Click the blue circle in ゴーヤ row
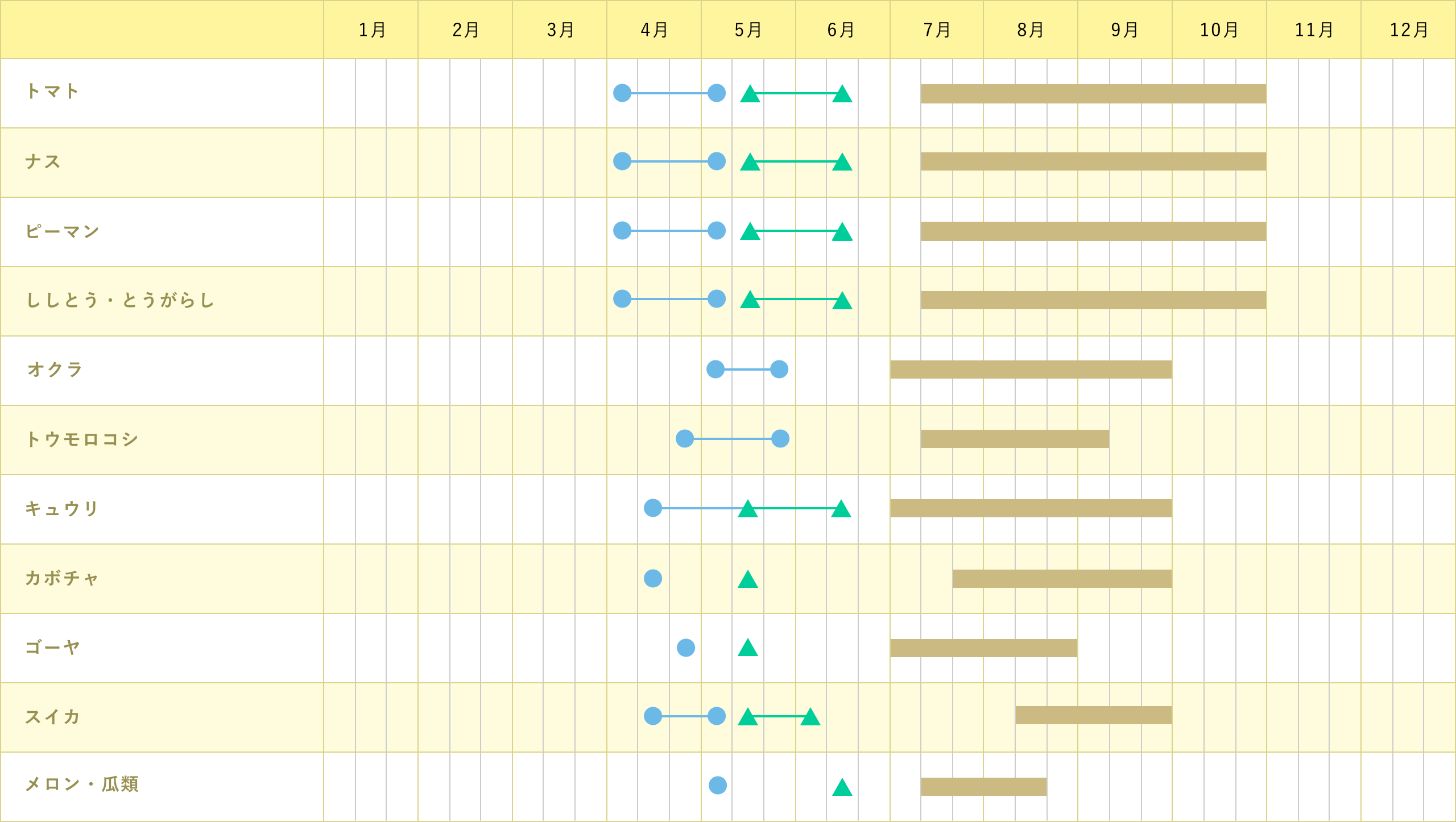 [x=686, y=647]
